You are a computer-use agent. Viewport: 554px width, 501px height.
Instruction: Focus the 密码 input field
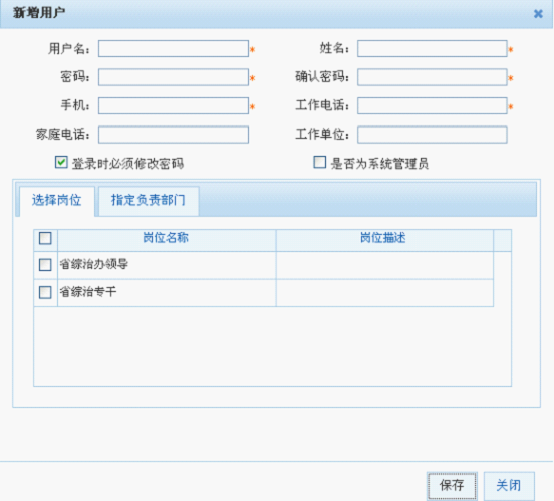(x=173, y=77)
